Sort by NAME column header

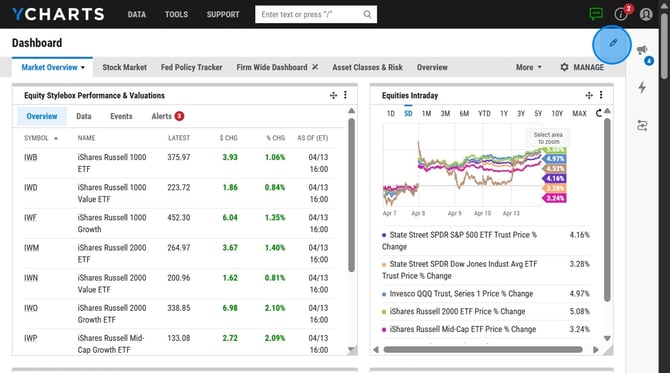pyautogui.click(x=86, y=138)
